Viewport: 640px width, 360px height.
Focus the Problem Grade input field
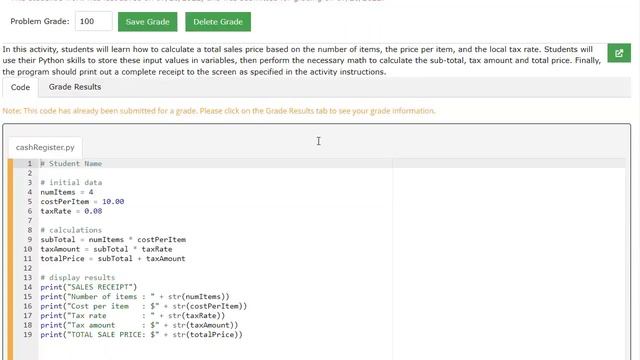93,21
